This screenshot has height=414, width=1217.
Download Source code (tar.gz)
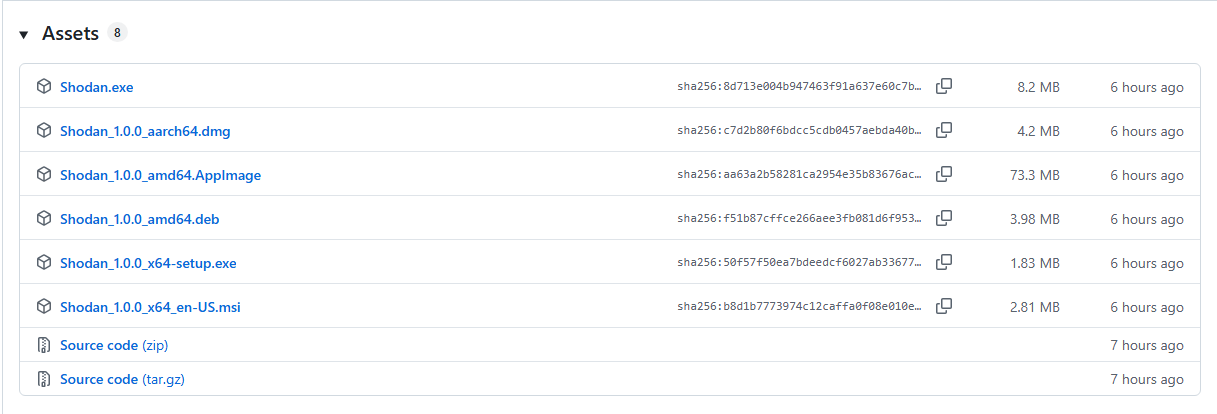tap(122, 379)
